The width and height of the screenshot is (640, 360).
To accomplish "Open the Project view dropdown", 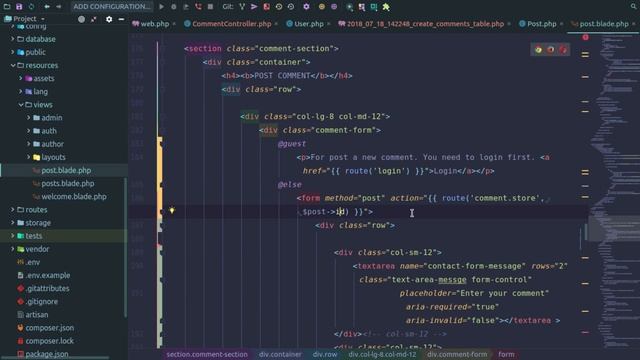I will click(24, 19).
